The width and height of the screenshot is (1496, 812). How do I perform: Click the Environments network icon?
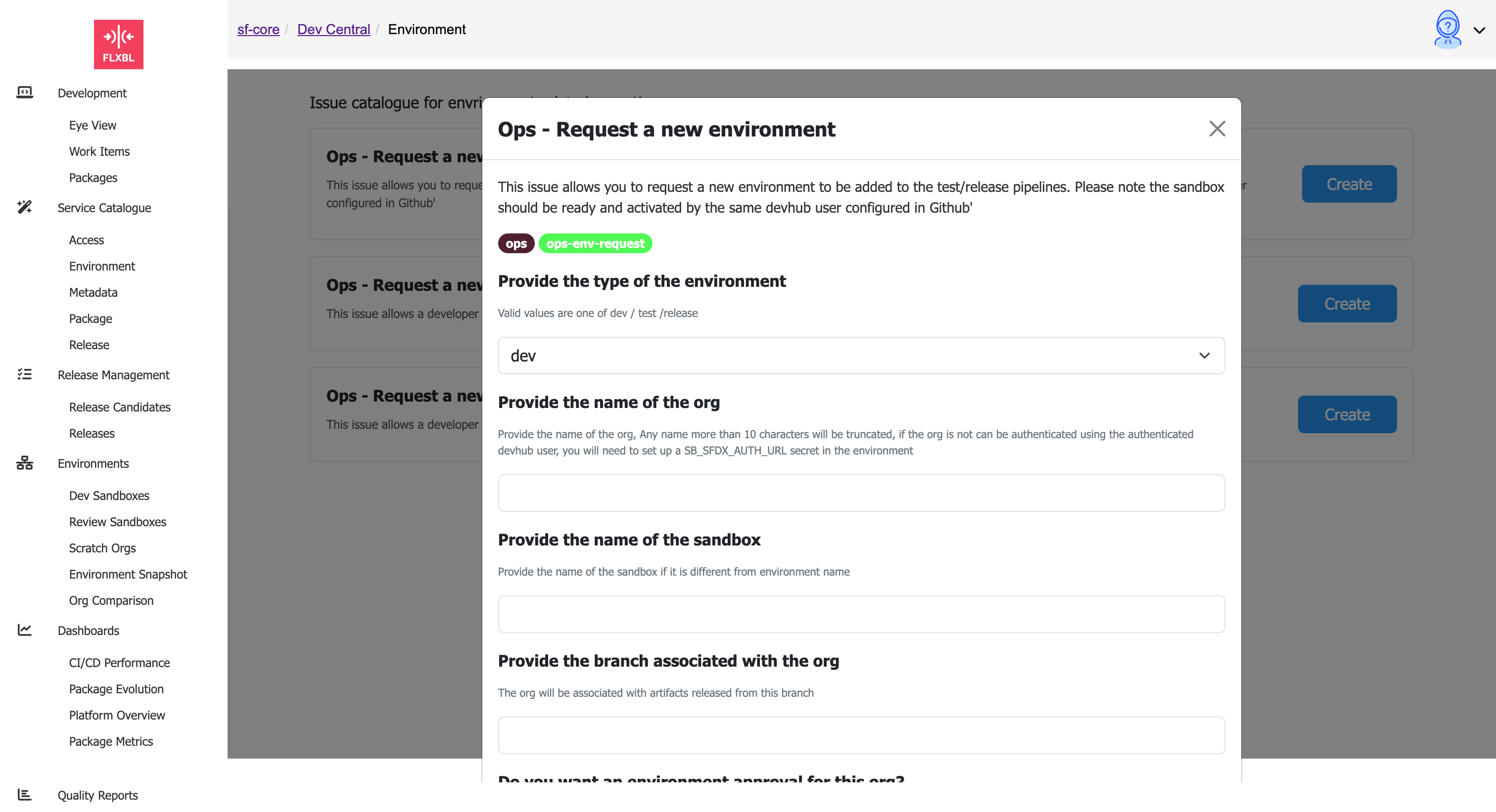click(x=24, y=463)
